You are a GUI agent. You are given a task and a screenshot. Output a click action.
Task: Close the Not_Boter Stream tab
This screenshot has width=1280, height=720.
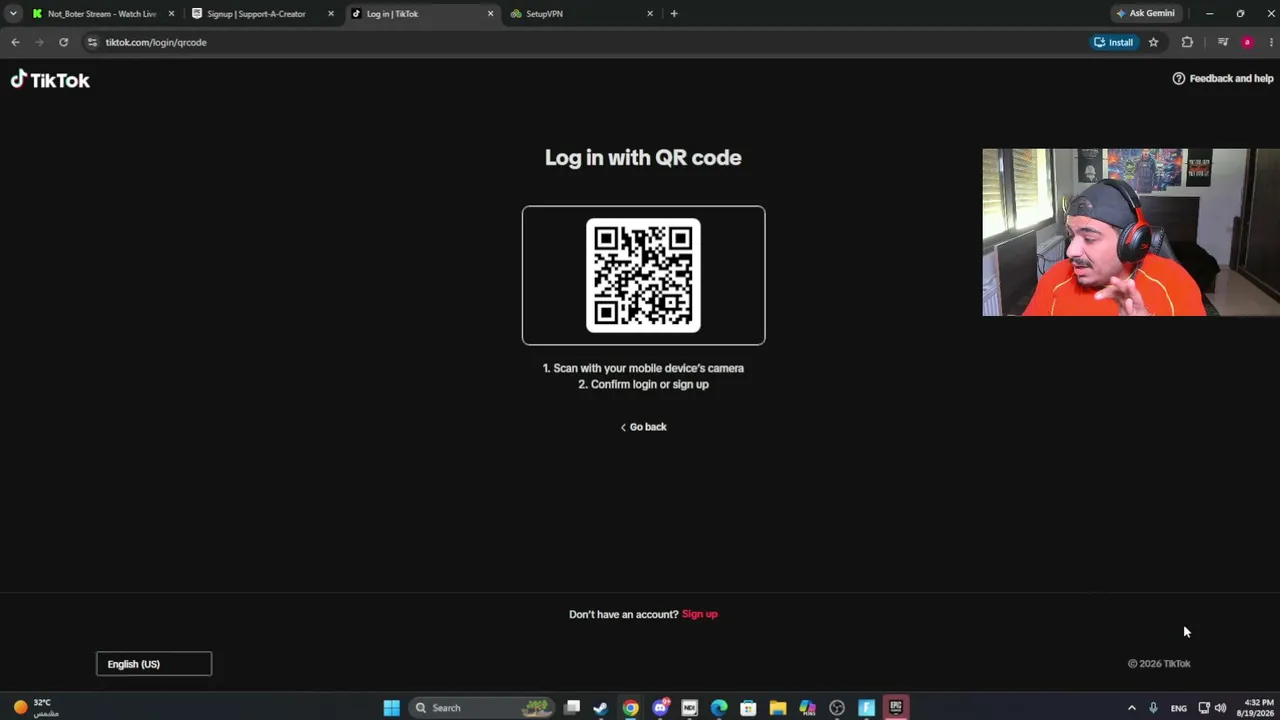click(x=171, y=14)
